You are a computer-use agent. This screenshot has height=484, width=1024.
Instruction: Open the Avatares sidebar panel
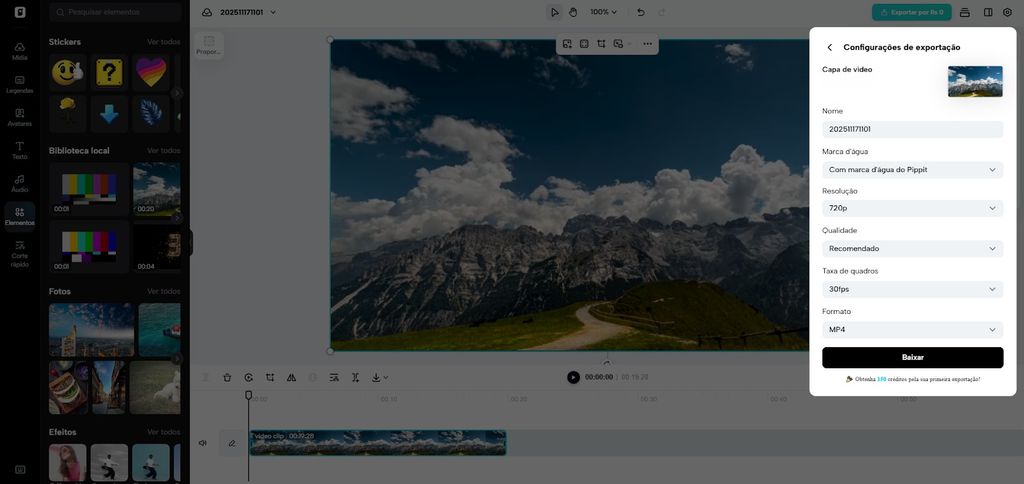tap(19, 117)
